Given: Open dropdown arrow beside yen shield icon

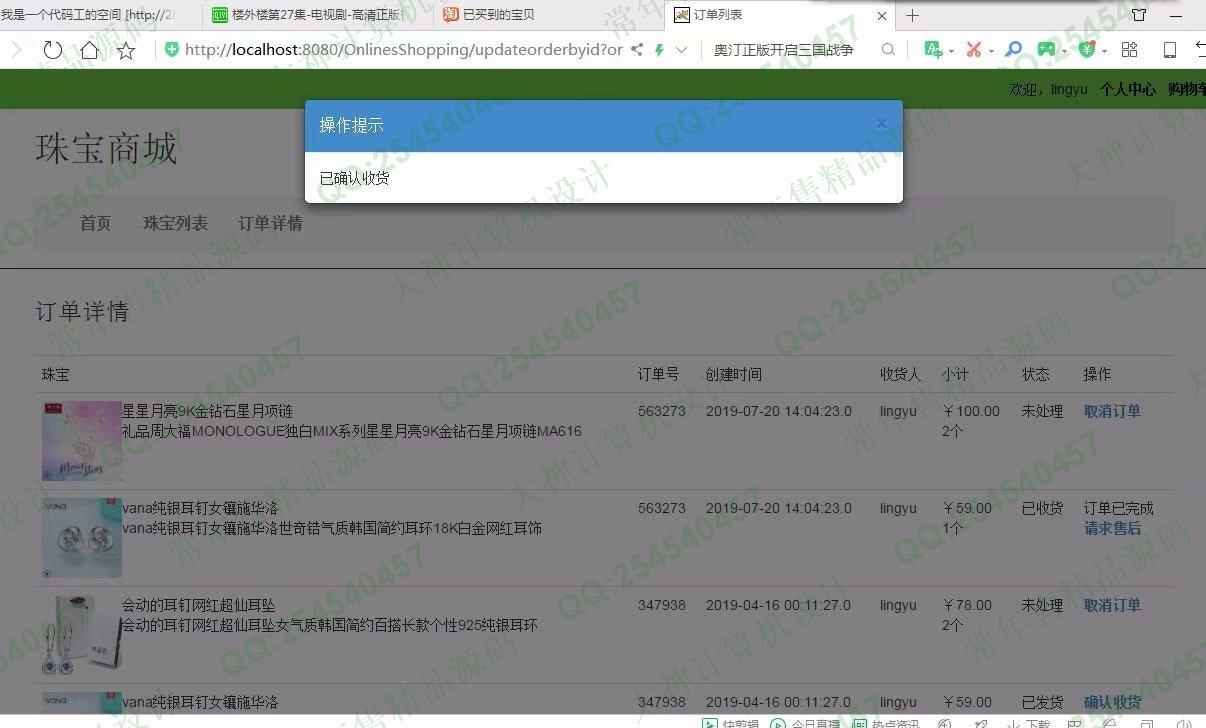Looking at the screenshot, I should [1104, 51].
